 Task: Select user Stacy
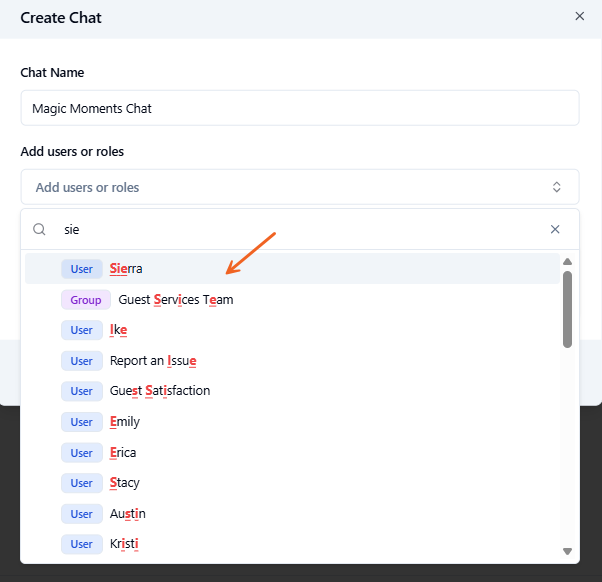coord(124,483)
